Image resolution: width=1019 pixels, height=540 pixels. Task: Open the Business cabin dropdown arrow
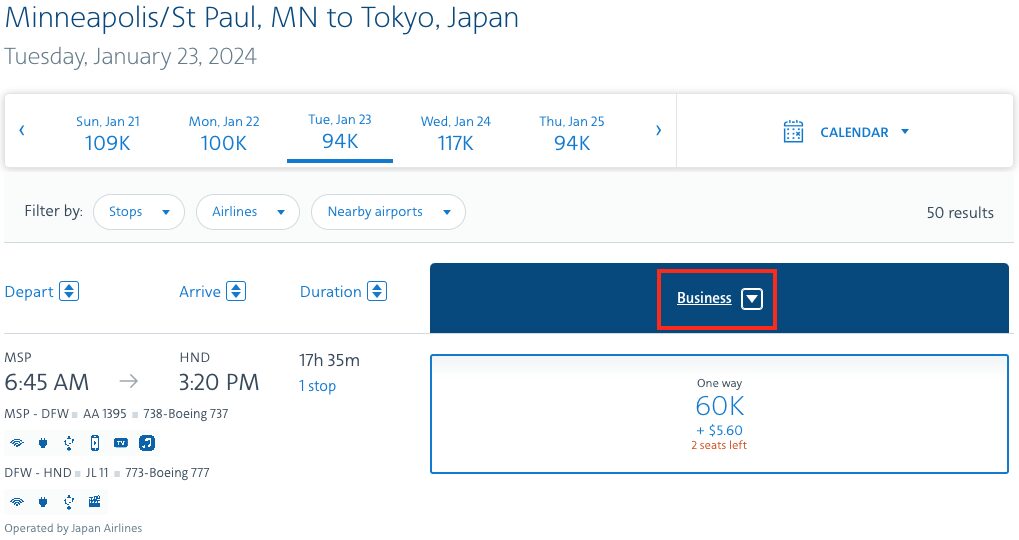[752, 298]
